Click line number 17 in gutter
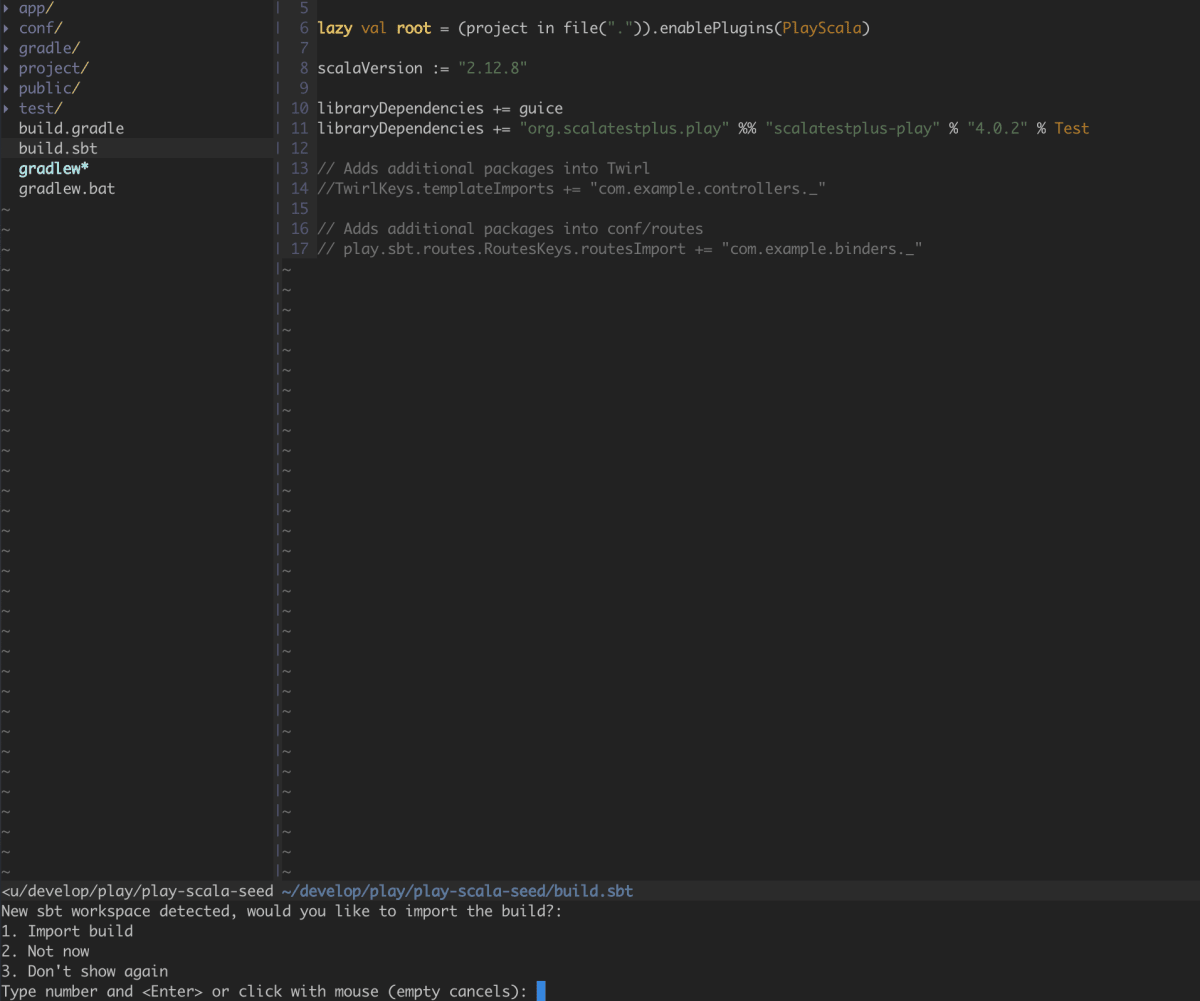1200x1001 pixels. [299, 248]
